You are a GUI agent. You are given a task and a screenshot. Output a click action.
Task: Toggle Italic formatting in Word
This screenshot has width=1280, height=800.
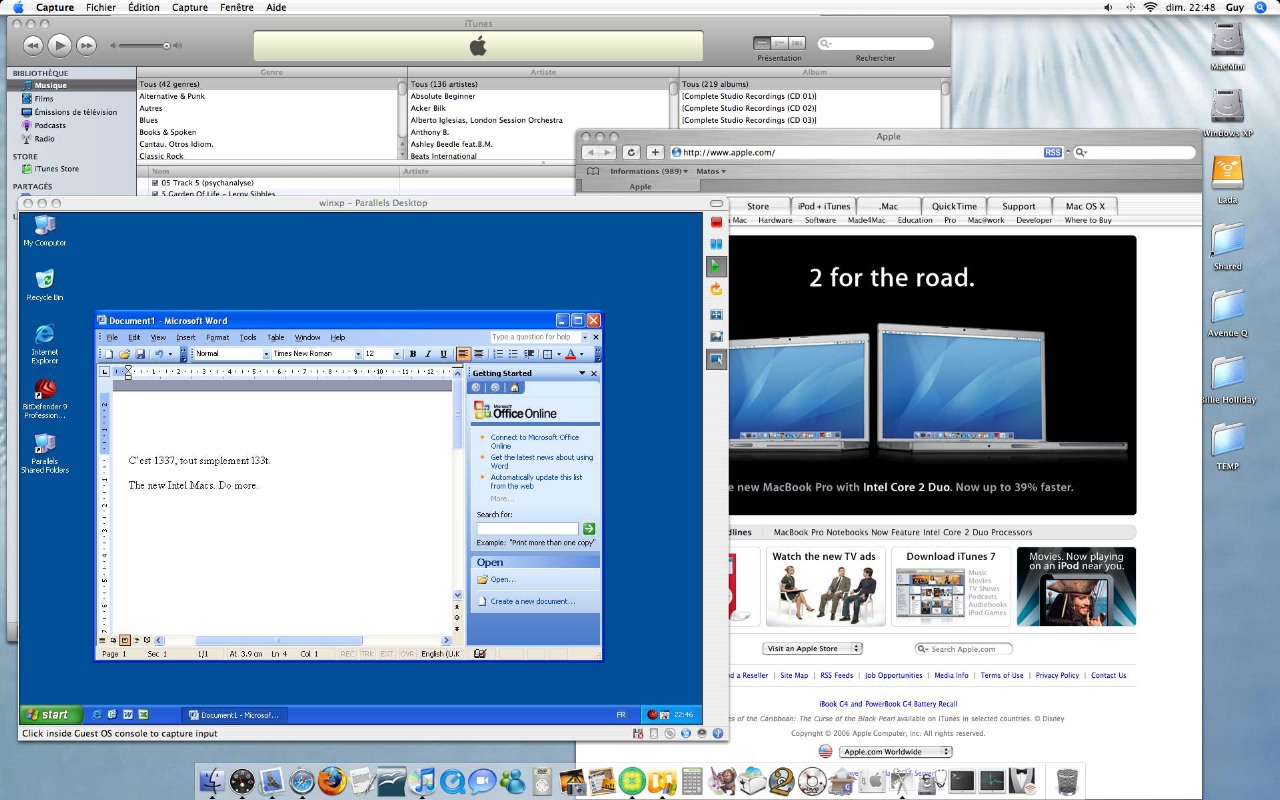point(428,354)
